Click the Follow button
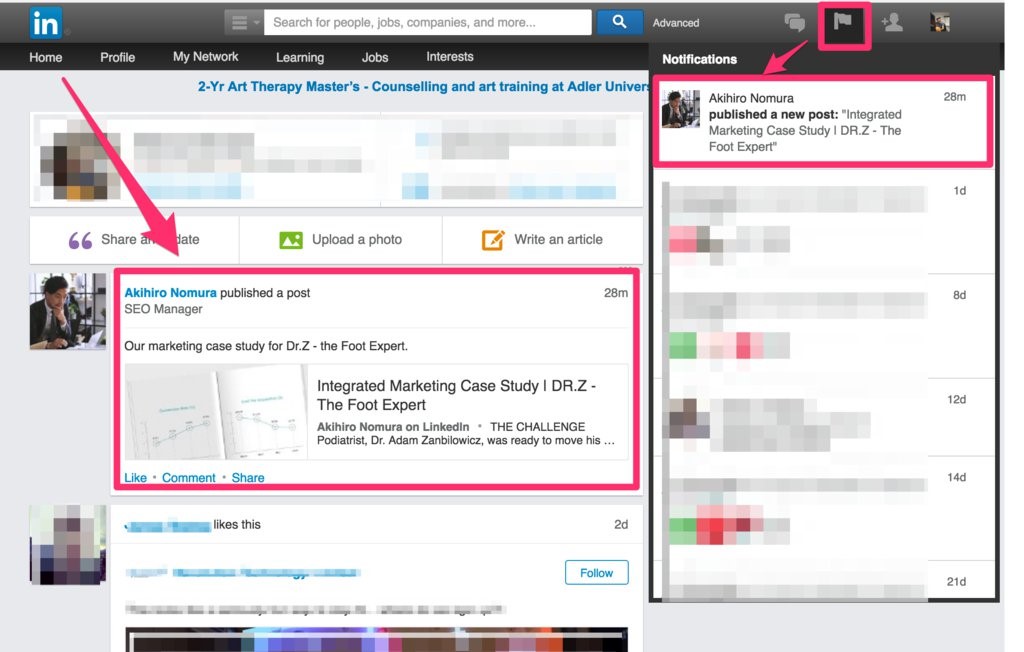Image resolution: width=1024 pixels, height=652 pixels. tap(596, 572)
